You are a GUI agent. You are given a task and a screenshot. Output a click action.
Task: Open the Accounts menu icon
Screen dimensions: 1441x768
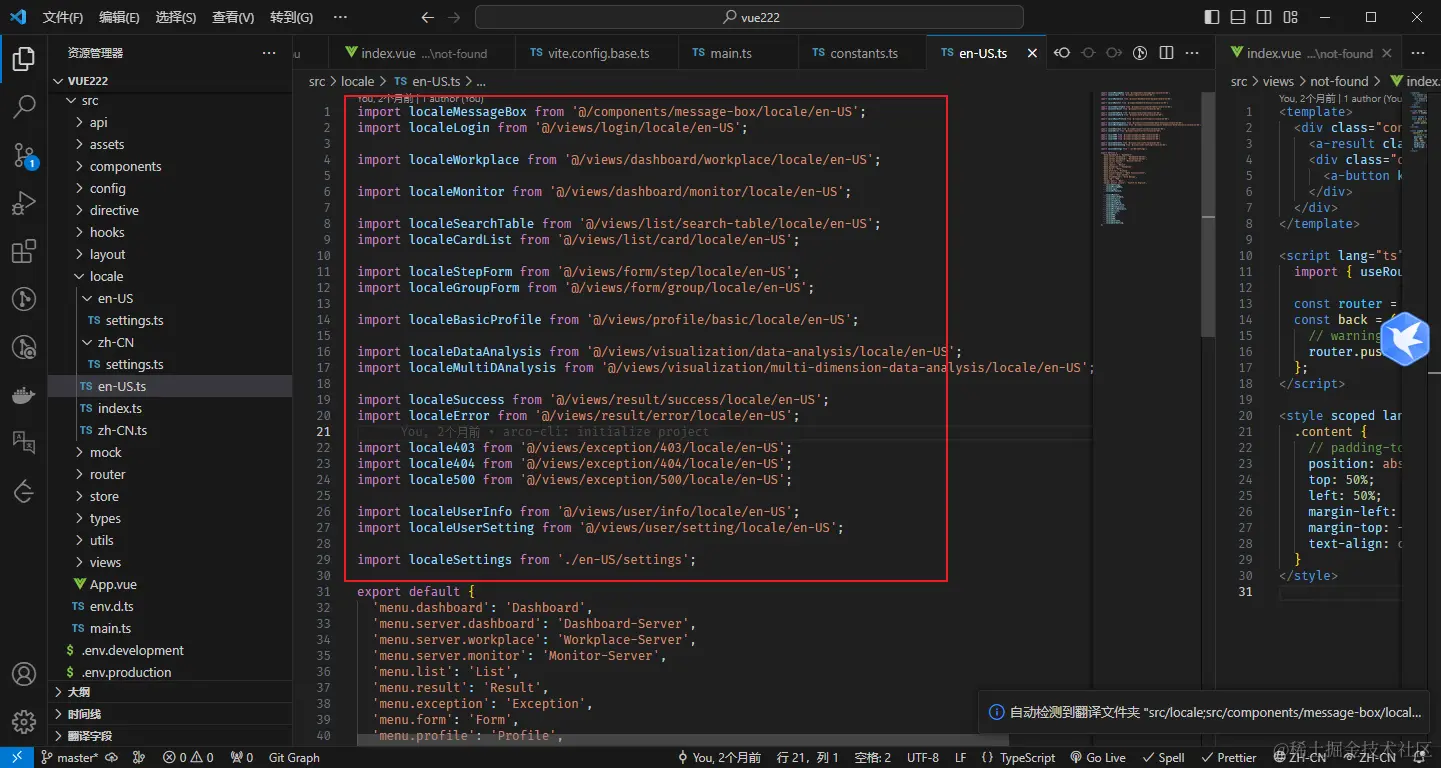click(x=24, y=675)
